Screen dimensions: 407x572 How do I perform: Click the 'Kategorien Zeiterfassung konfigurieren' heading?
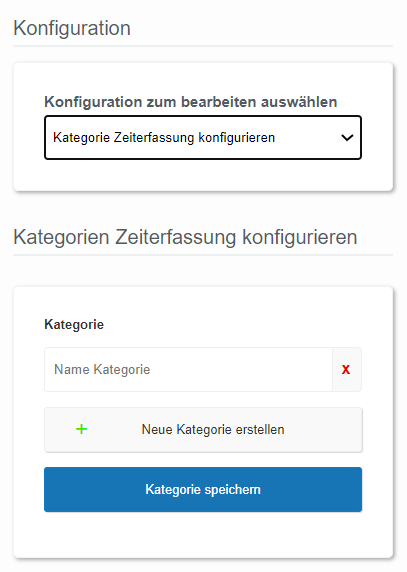tap(185, 237)
